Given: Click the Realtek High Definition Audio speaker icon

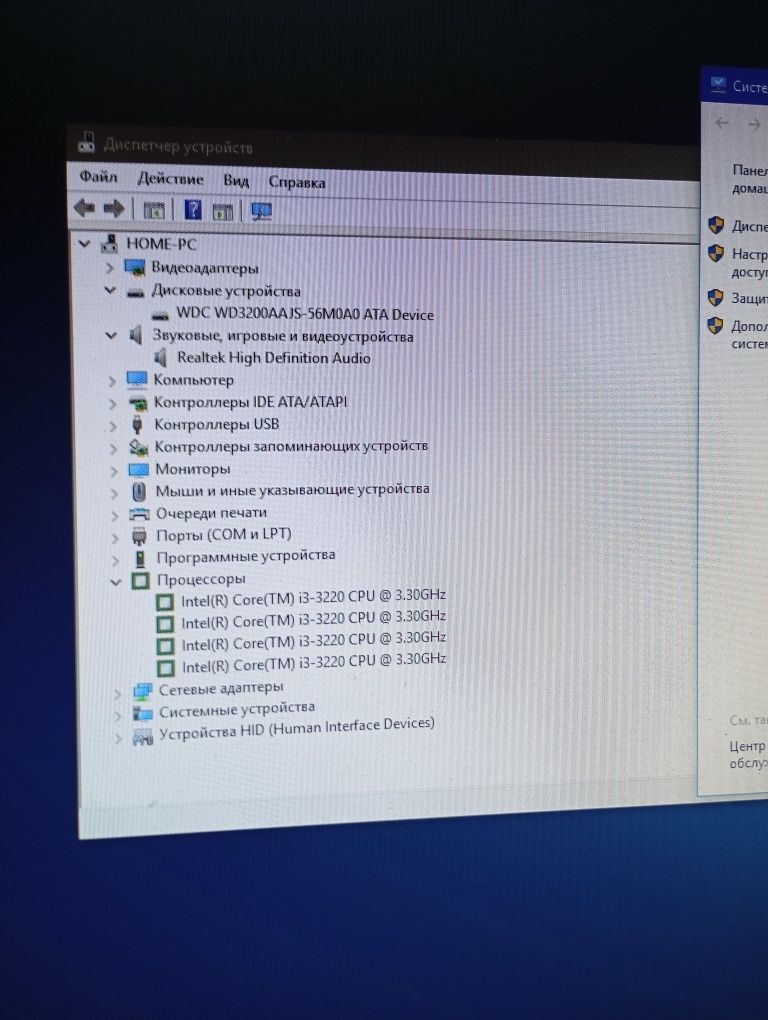Looking at the screenshot, I should (161, 358).
